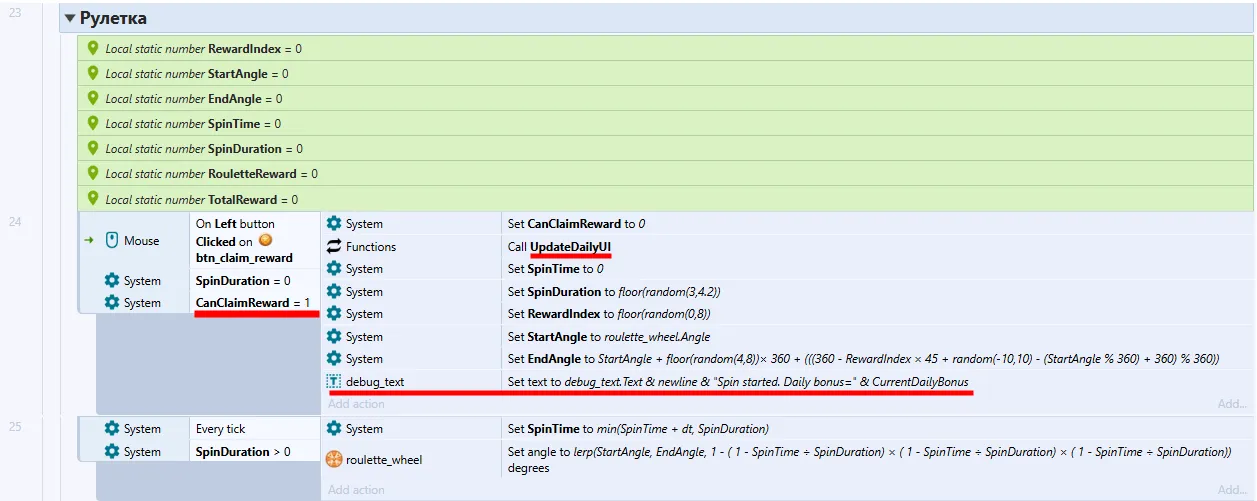Click gear icon of Set SpinTime min action
The image size is (1257, 501).
click(334, 428)
